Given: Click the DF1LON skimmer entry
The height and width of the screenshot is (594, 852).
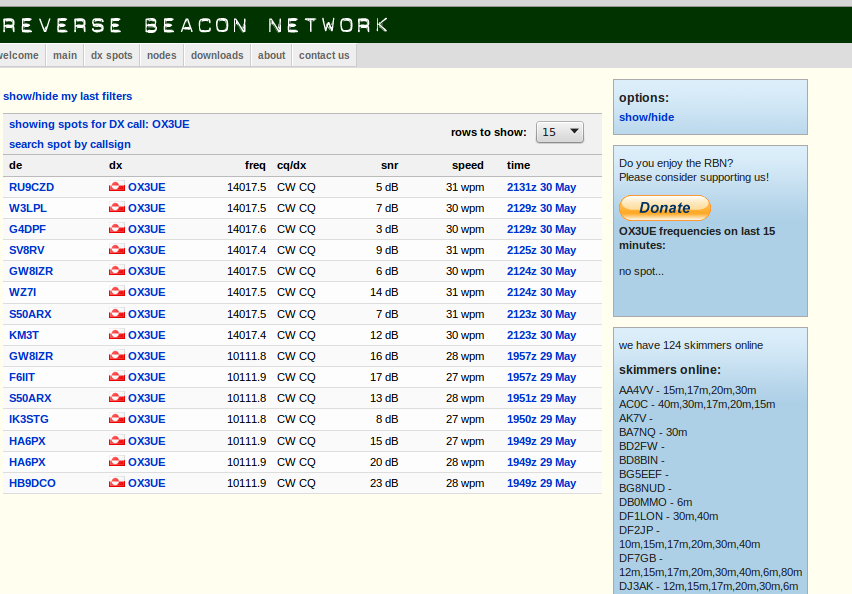Looking at the screenshot, I should 668,516.
